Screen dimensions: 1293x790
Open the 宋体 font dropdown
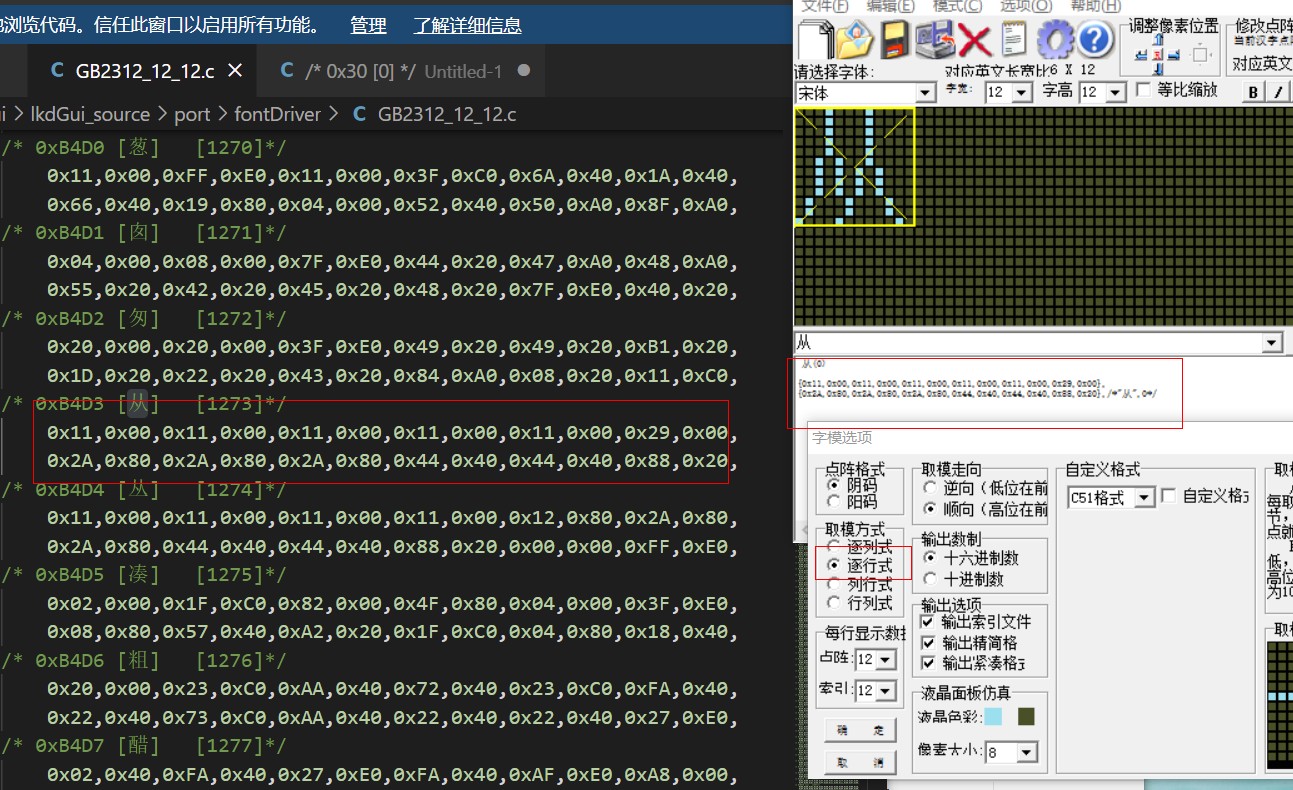926,93
